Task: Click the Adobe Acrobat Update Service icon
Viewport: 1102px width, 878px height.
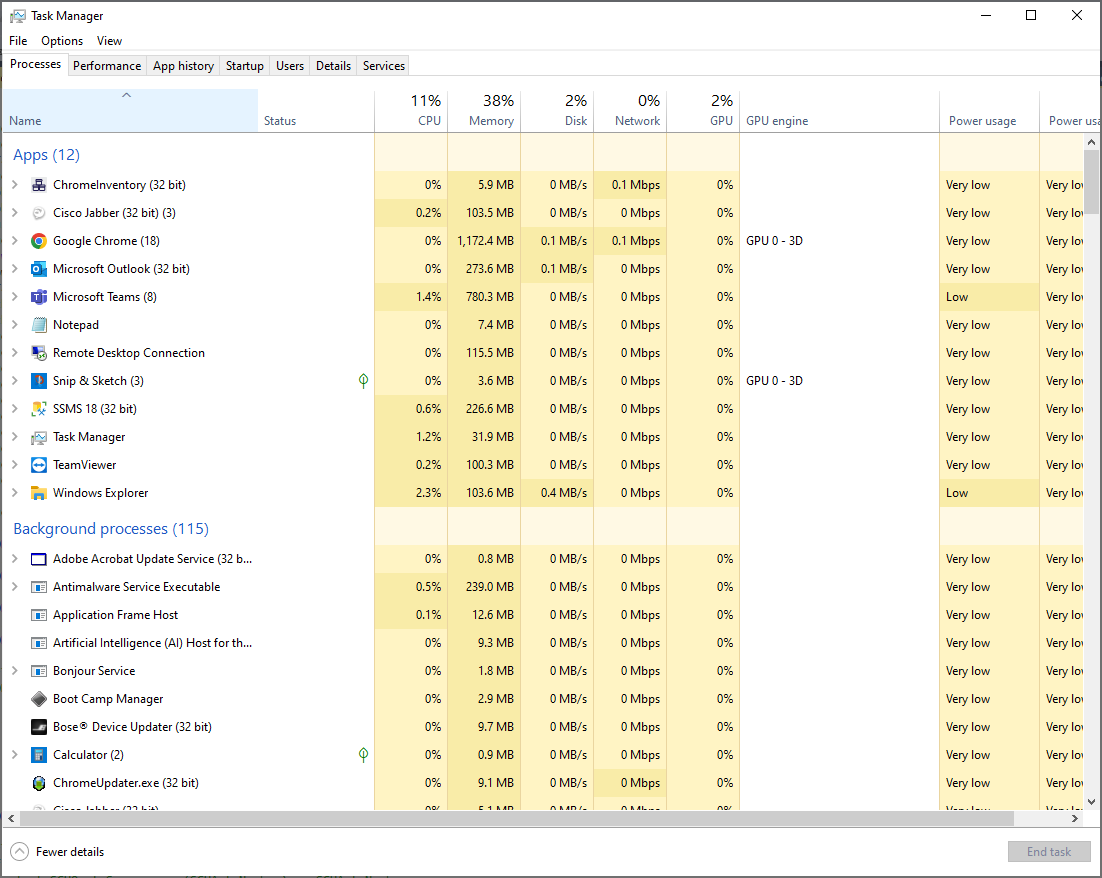Action: click(39, 560)
